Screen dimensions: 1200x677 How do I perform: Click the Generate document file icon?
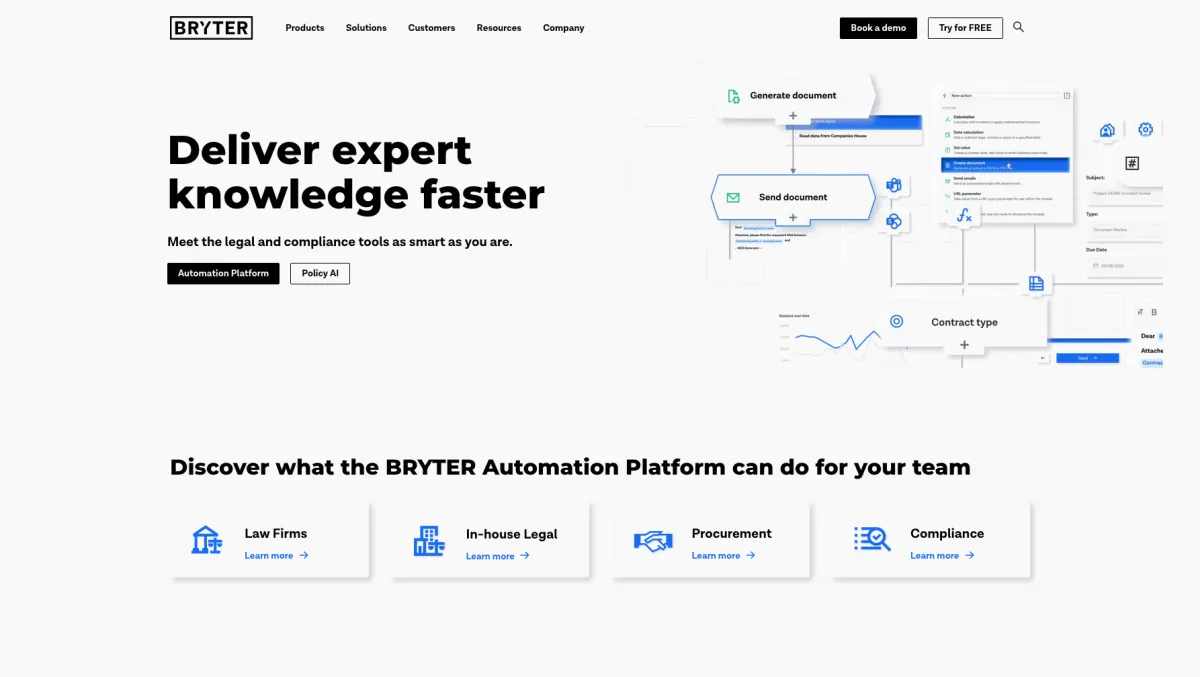click(733, 96)
